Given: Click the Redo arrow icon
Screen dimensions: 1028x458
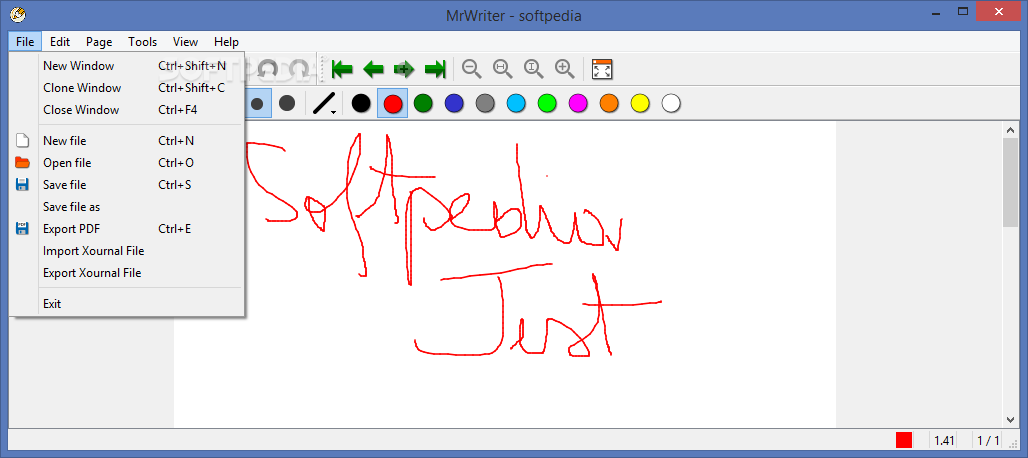Looking at the screenshot, I should [299, 68].
